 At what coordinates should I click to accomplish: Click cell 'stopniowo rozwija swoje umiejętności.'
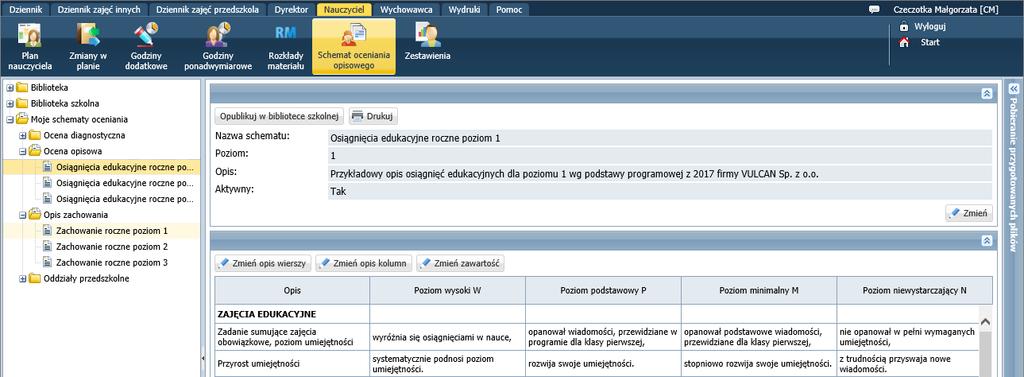coord(759,364)
